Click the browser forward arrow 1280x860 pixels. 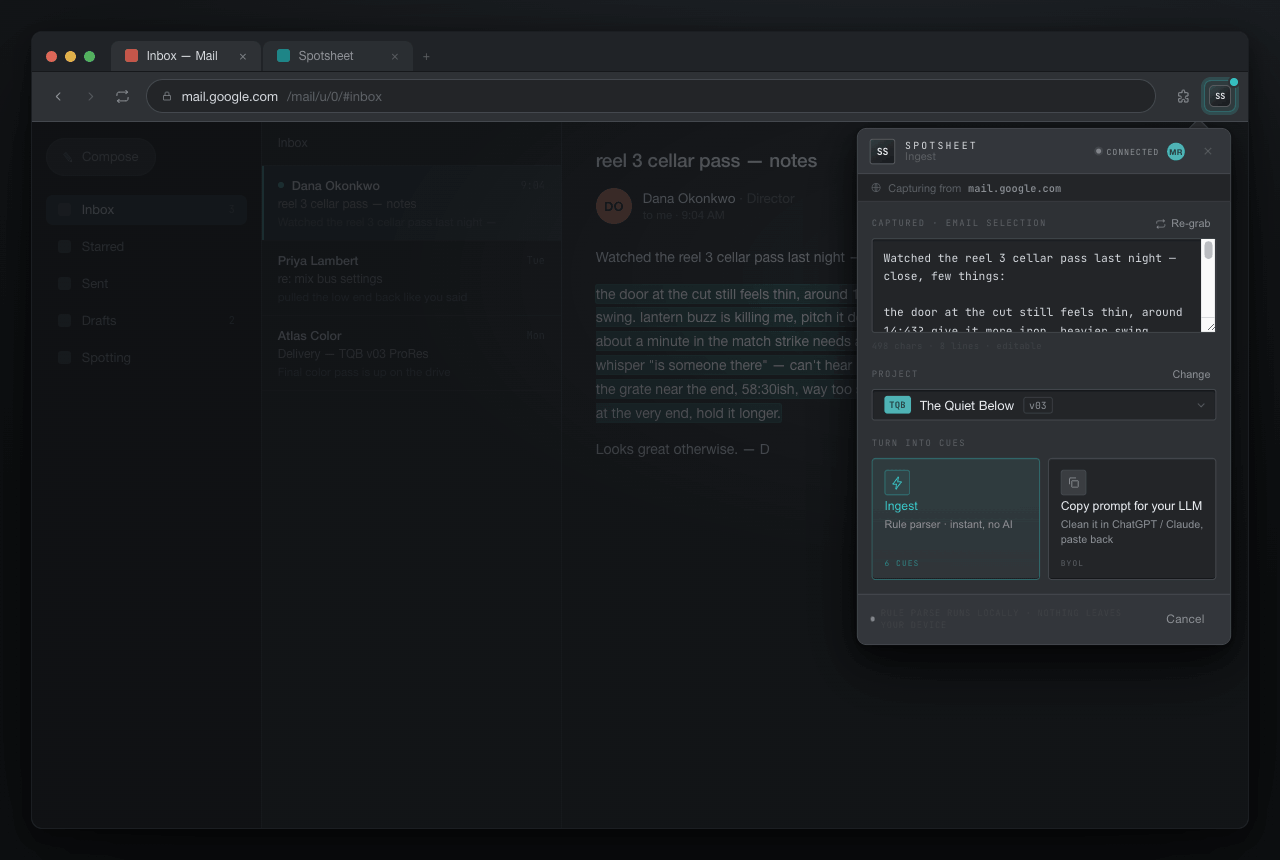[90, 96]
